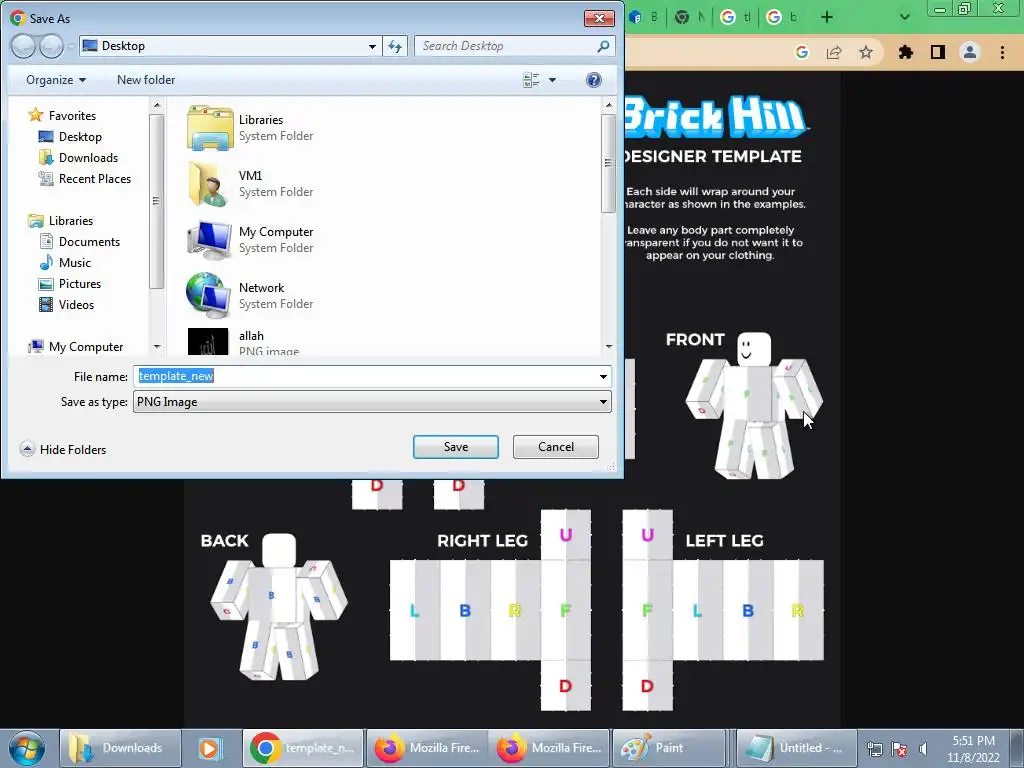Open the Chrome Extensions puzzle icon
1024x768 pixels.
906,52
